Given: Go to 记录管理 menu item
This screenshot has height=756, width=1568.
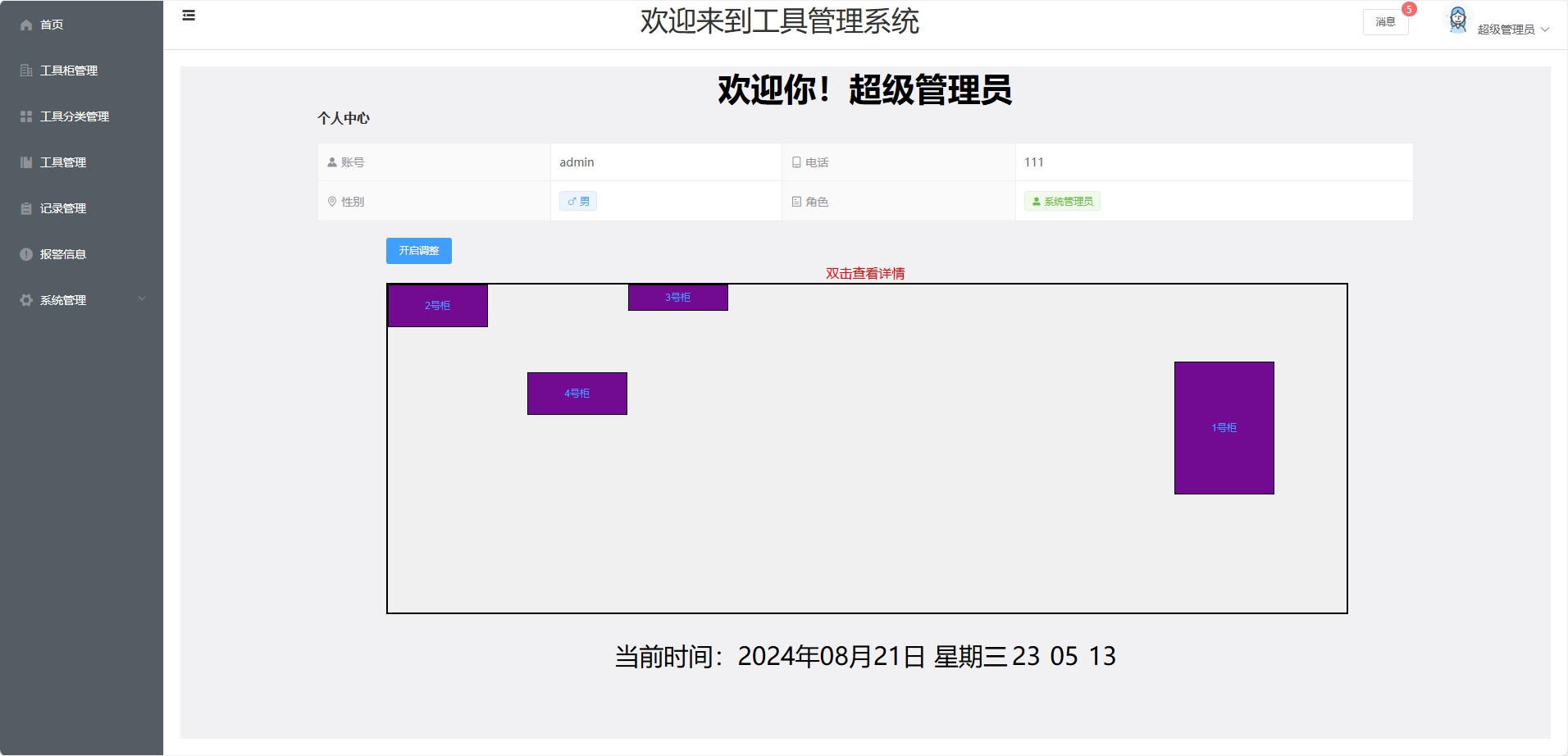Looking at the screenshot, I should point(63,208).
